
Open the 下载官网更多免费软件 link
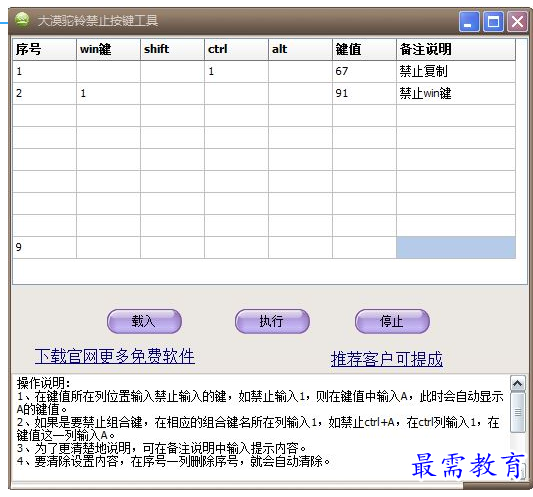click(115, 356)
